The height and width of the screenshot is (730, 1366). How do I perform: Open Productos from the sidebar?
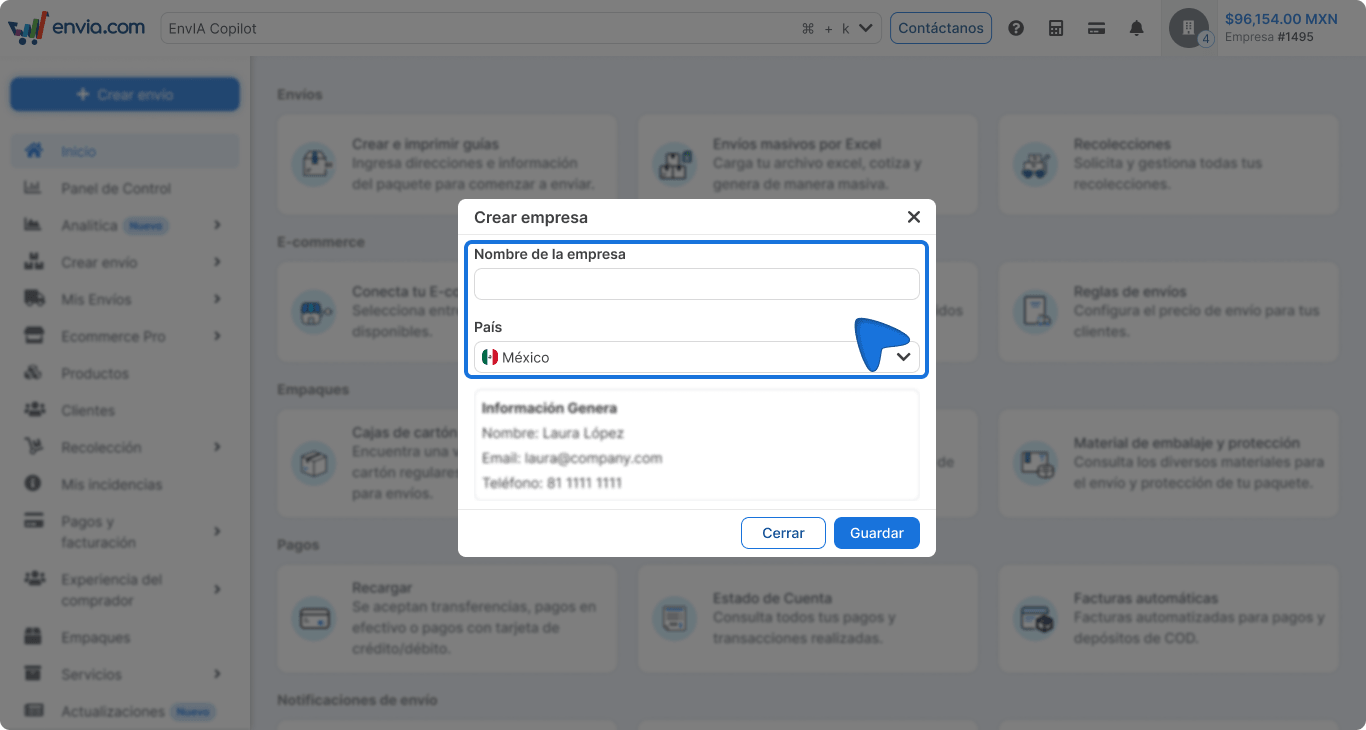(94, 374)
